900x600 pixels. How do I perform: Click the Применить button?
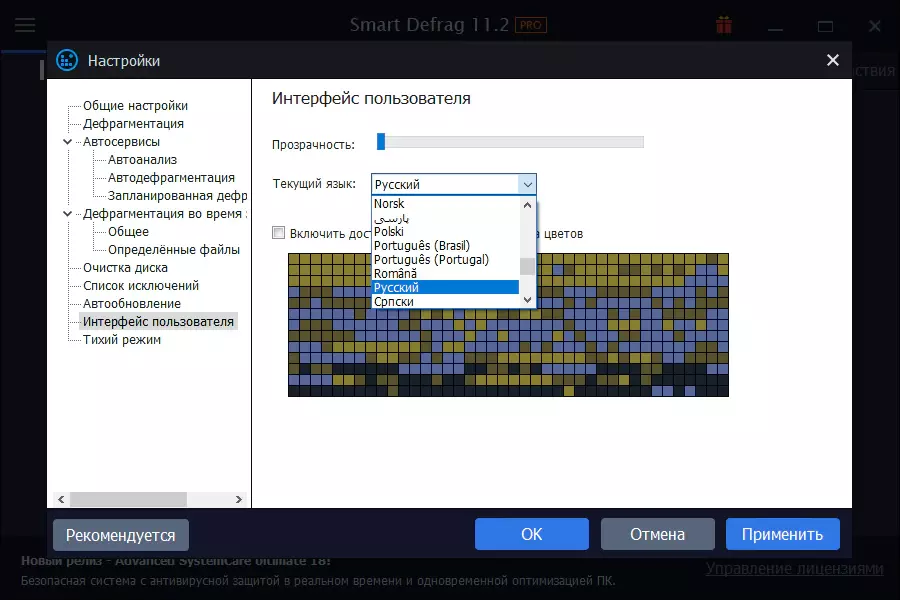click(x=782, y=534)
